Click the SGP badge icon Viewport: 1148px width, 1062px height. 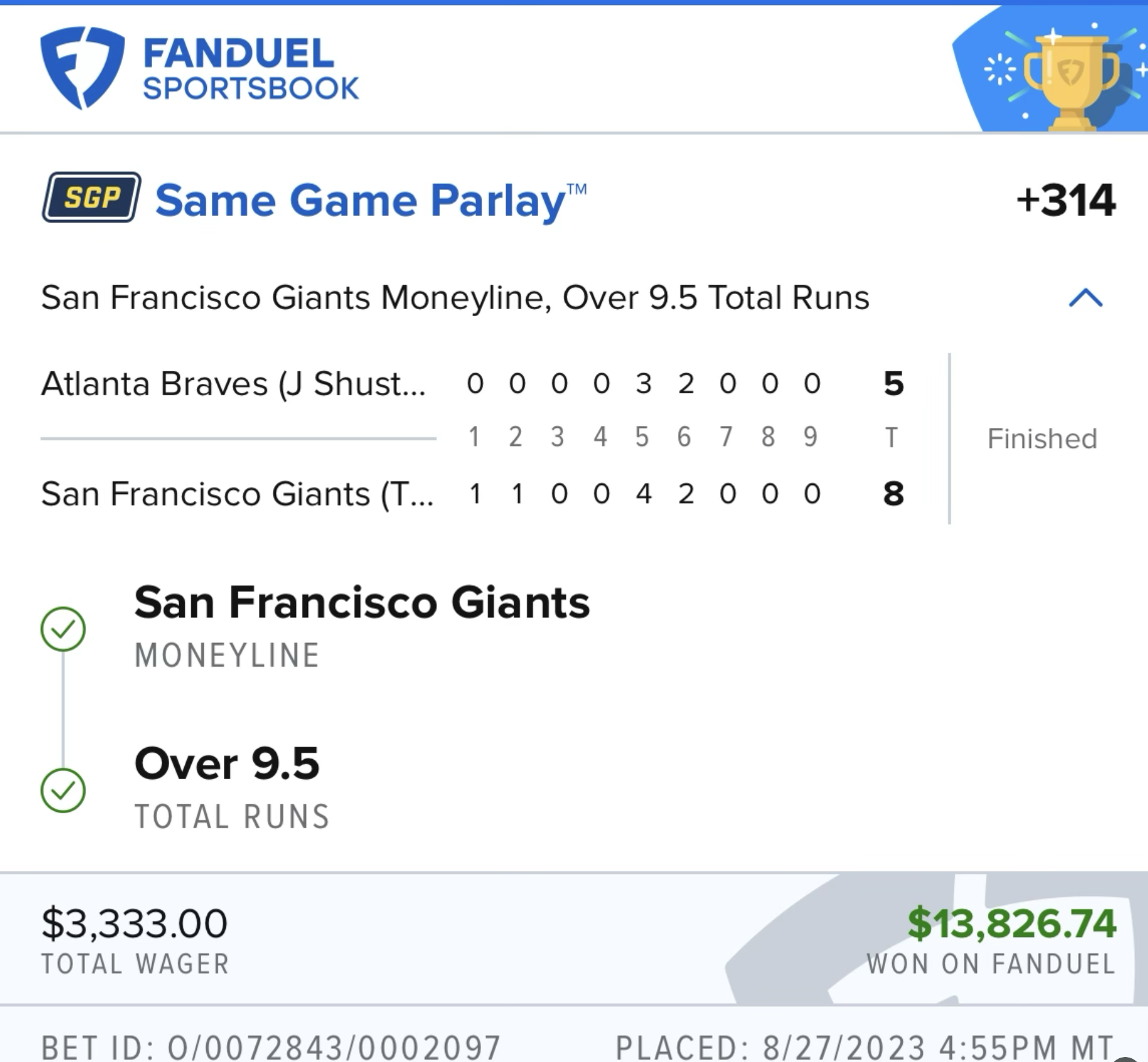[x=92, y=198]
